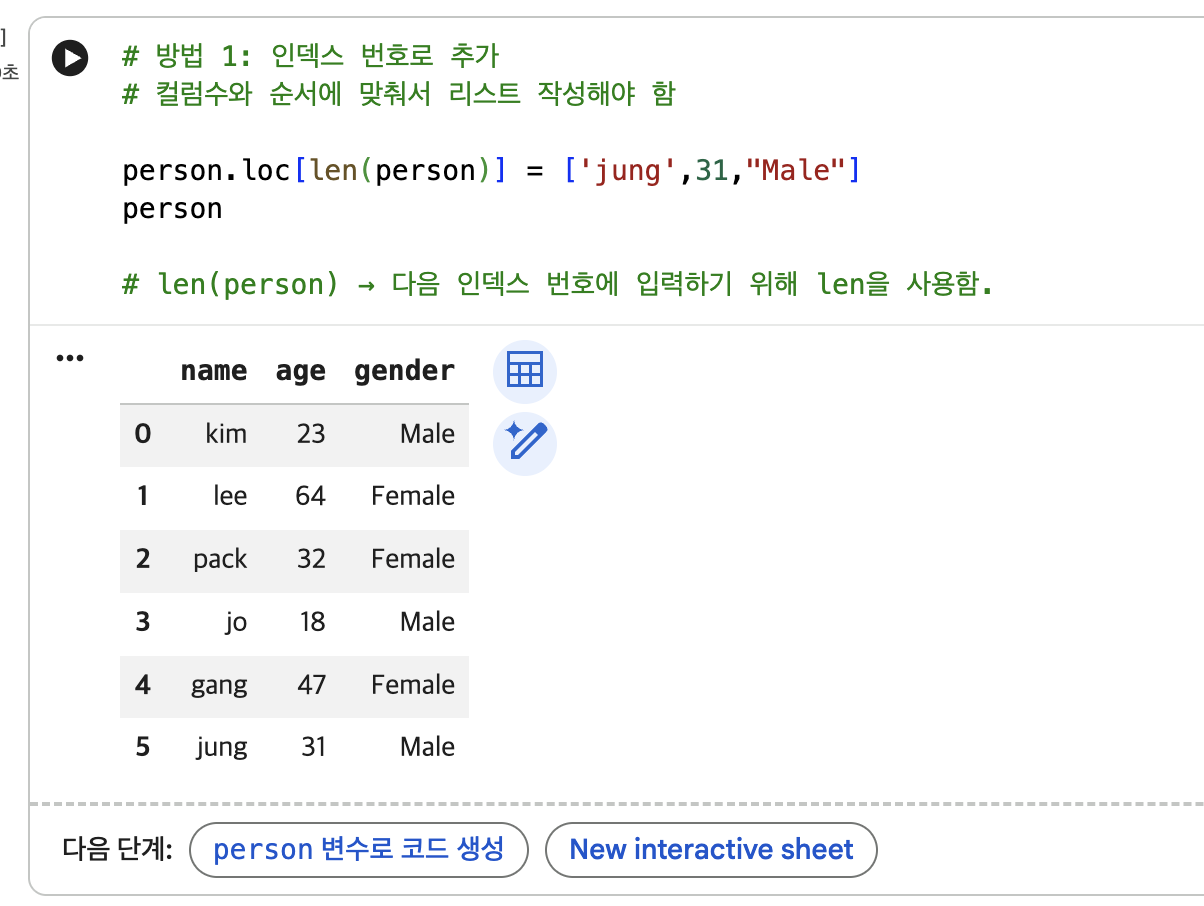Click the len(person) explanation comment

click(557, 285)
